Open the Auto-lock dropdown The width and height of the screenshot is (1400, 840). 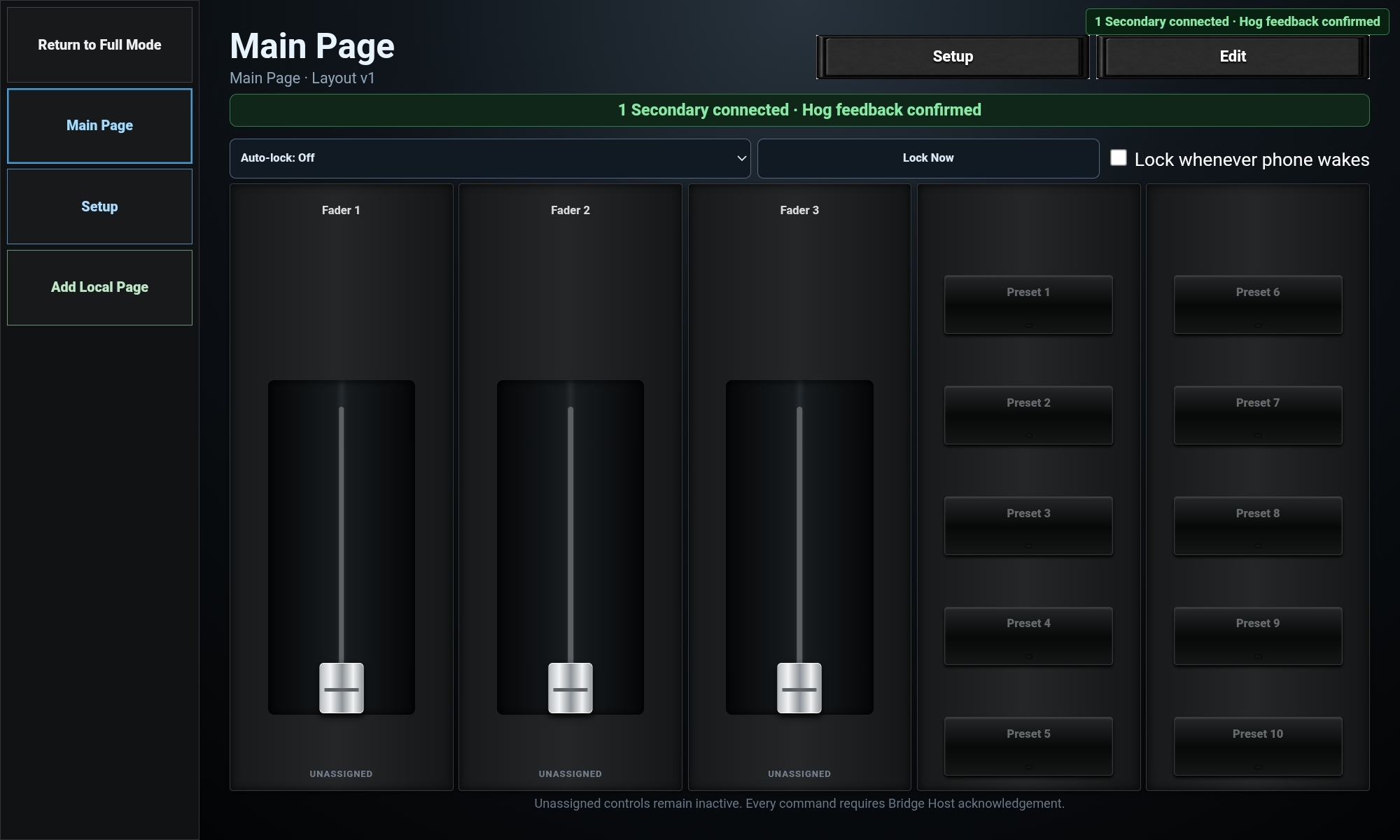click(x=490, y=158)
